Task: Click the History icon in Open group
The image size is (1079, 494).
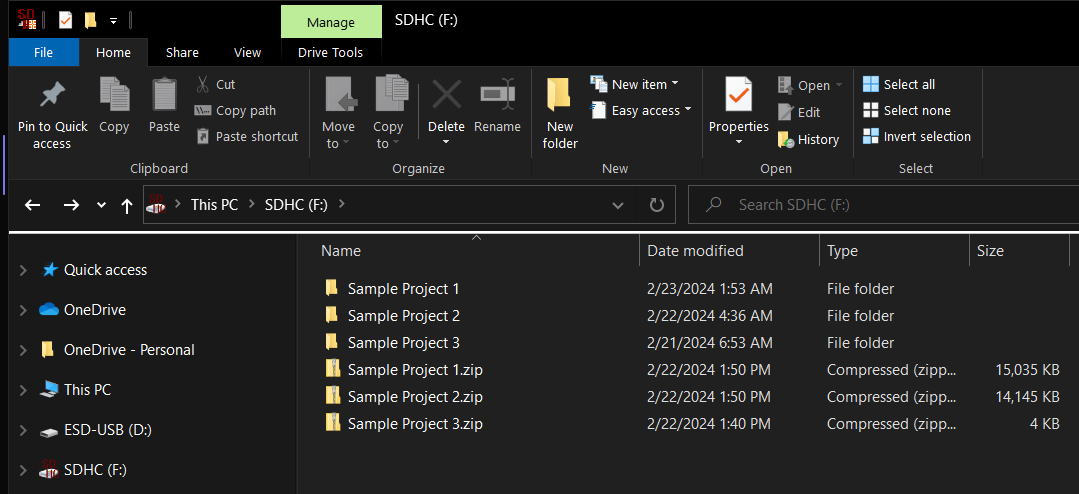Action: pos(786,140)
